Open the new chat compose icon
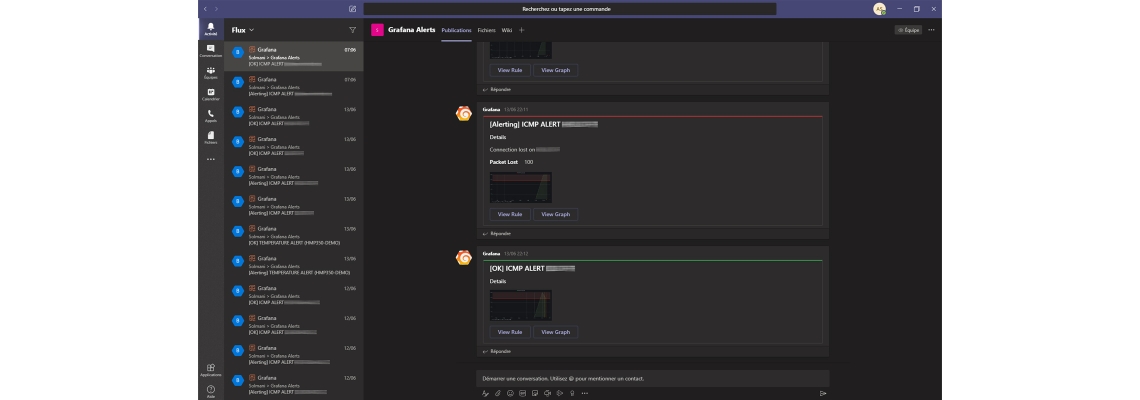 point(352,9)
